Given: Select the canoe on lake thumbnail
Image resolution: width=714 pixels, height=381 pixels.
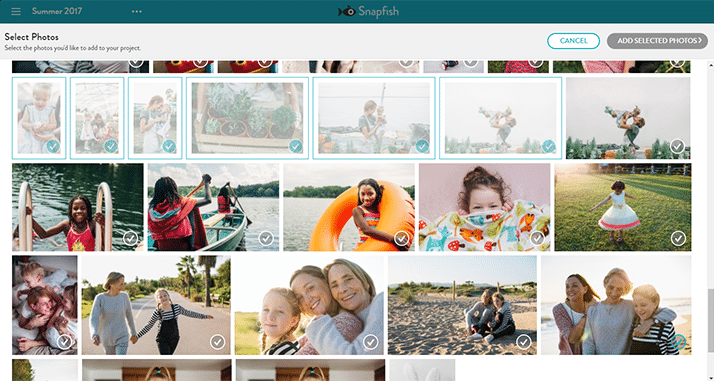Looking at the screenshot, I should (213, 207).
